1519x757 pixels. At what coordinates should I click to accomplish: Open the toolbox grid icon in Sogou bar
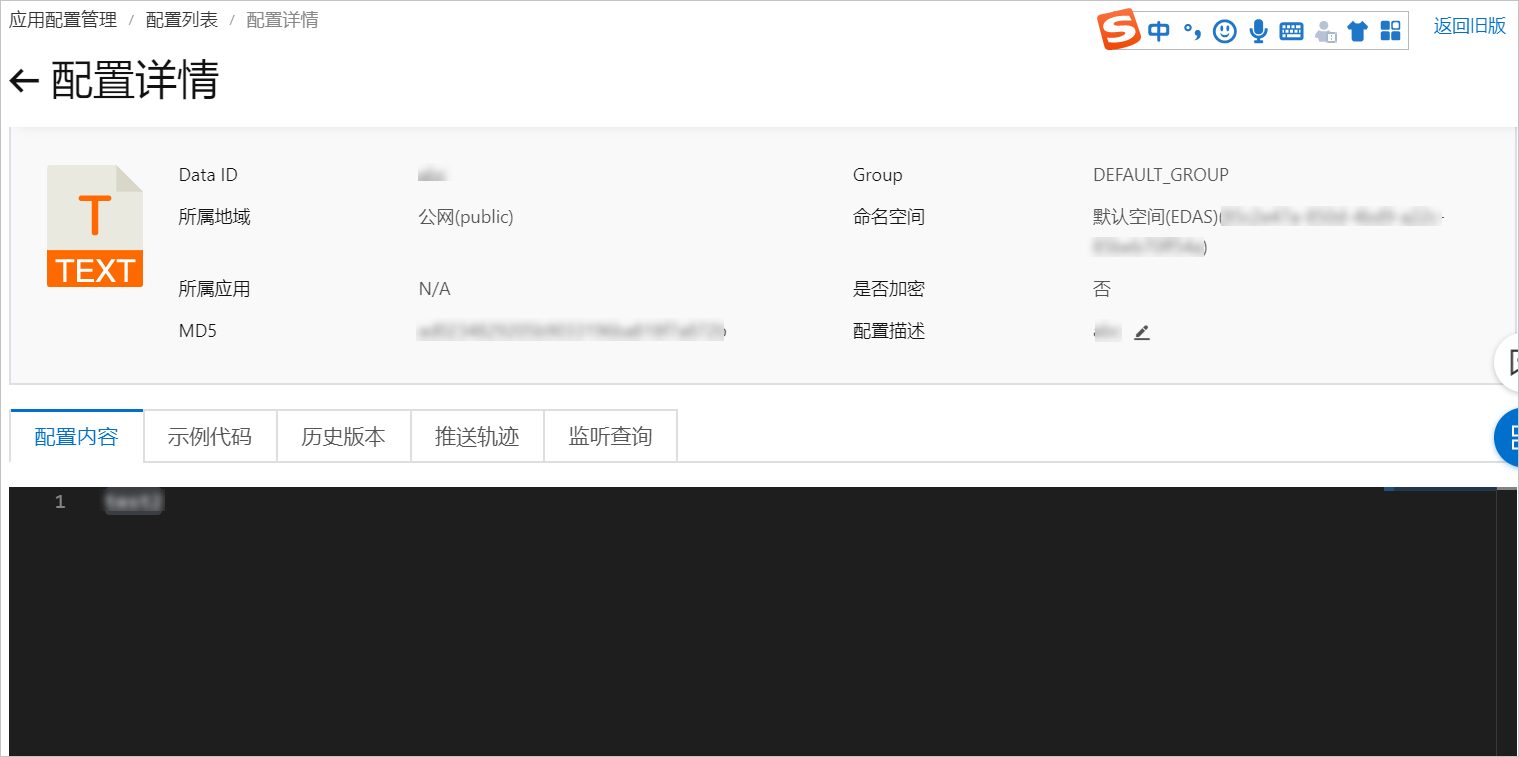point(1390,31)
